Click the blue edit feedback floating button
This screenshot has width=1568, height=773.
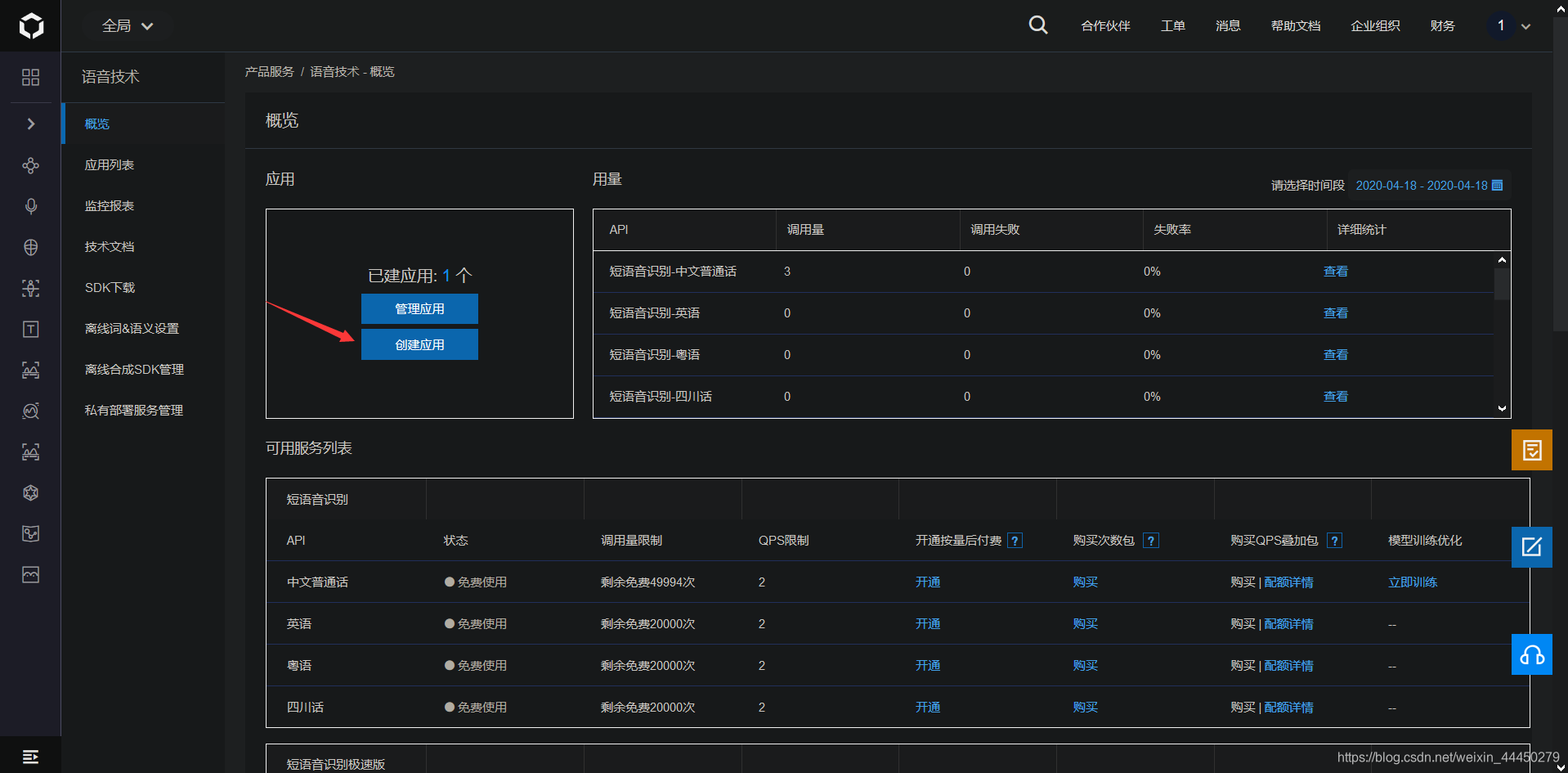pos(1532,547)
